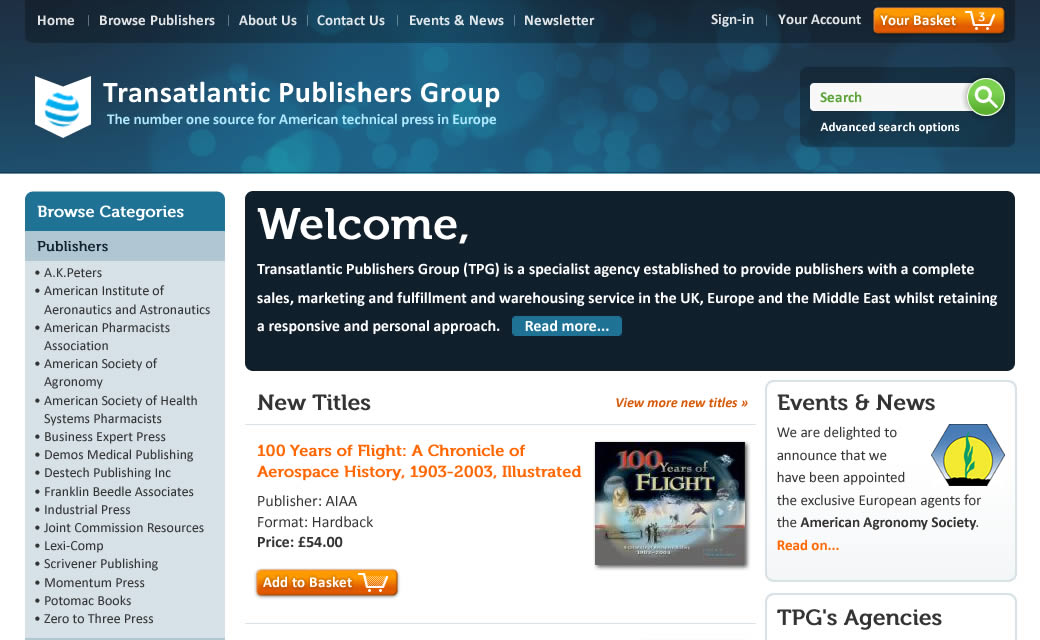Click the site tagline under the title
Image resolution: width=1040 pixels, height=640 pixels.
coord(302,119)
